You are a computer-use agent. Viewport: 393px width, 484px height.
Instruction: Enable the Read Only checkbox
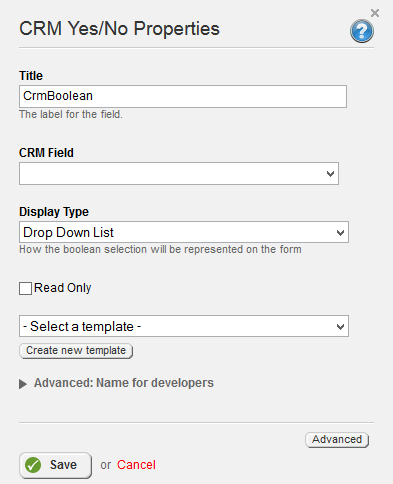point(25,288)
